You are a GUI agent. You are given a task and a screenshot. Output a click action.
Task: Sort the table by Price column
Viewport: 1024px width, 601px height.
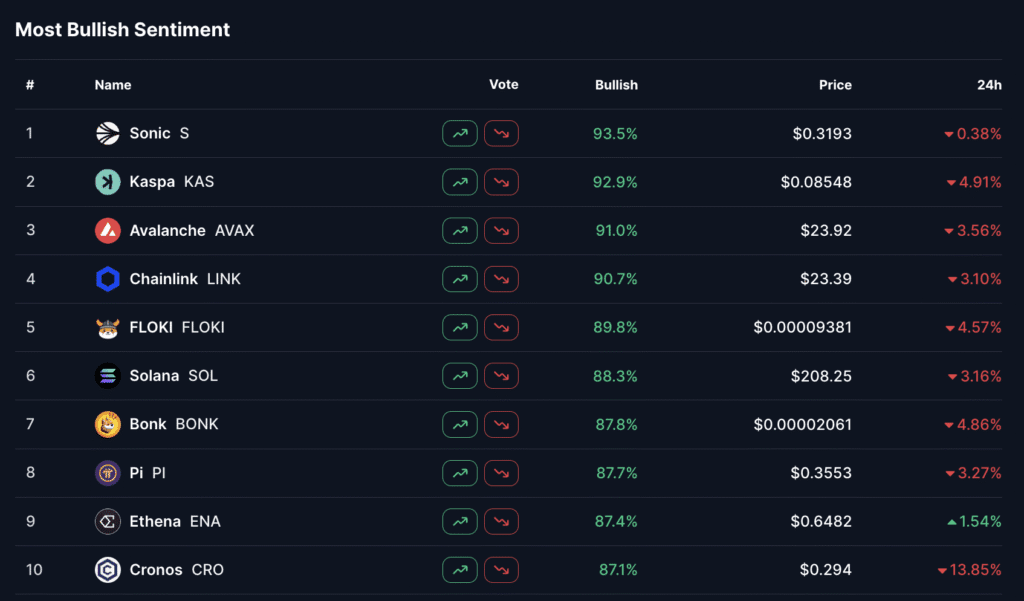pos(835,85)
